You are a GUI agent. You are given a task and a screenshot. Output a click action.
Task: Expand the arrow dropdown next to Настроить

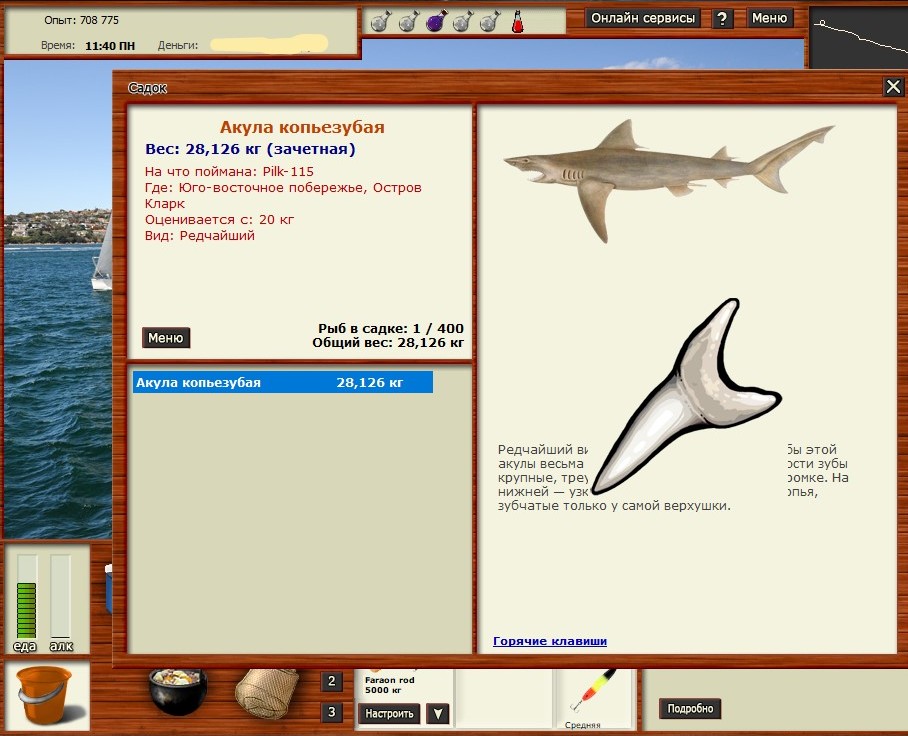pyautogui.click(x=438, y=714)
